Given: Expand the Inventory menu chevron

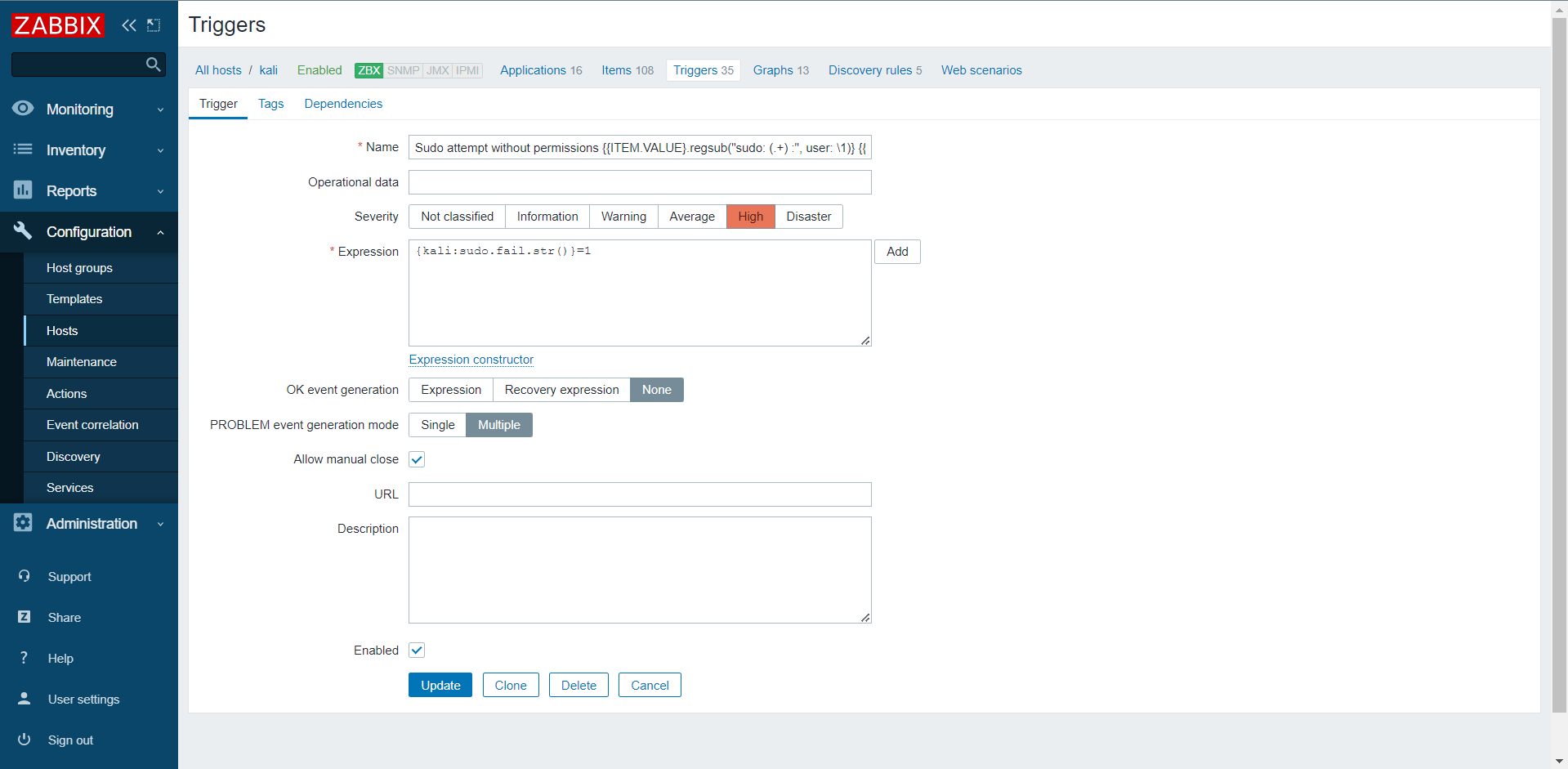Looking at the screenshot, I should tap(160, 150).
